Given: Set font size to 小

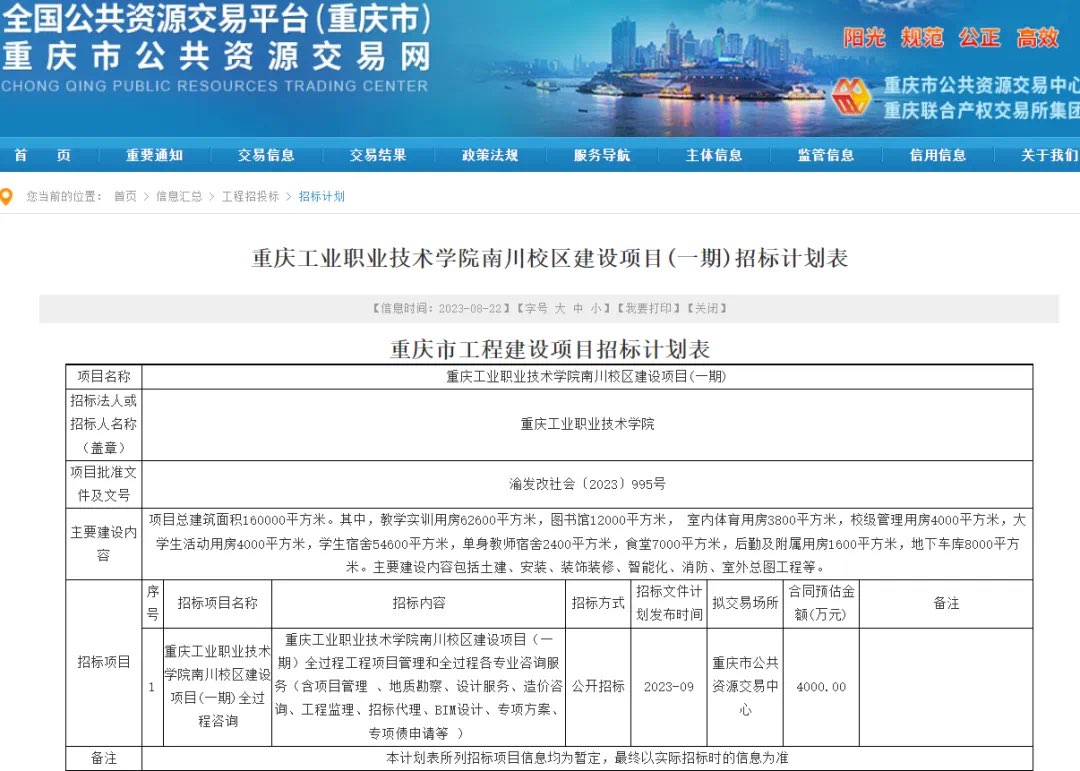Looking at the screenshot, I should pyautogui.click(x=596, y=309).
